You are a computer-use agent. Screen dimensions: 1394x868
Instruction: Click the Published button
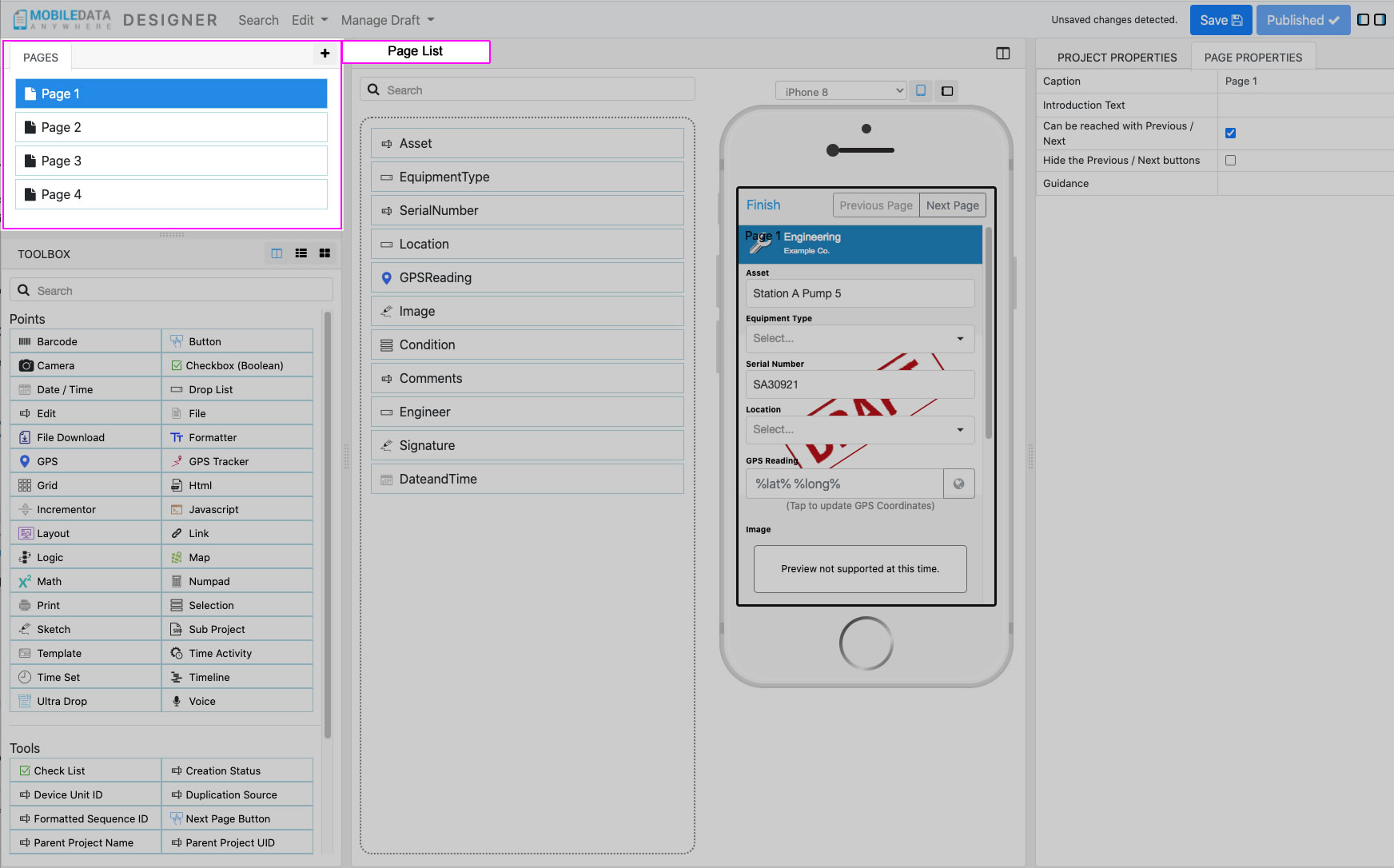pos(1303,20)
